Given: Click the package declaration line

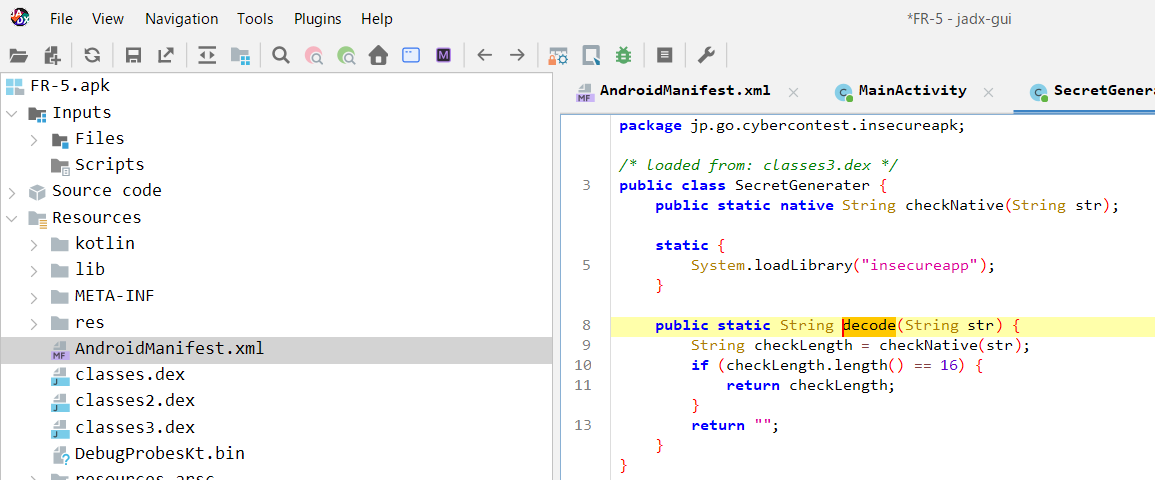Looking at the screenshot, I should [792, 126].
